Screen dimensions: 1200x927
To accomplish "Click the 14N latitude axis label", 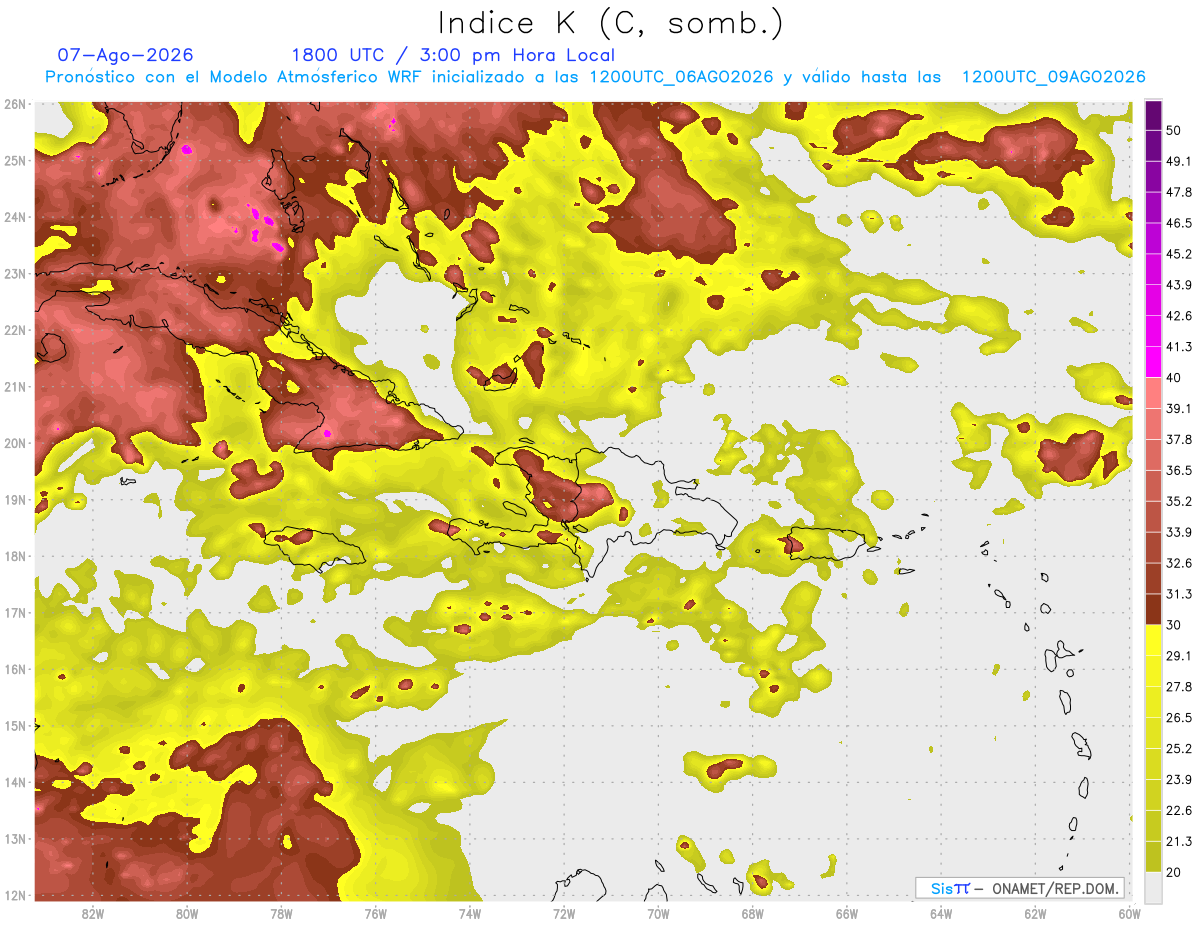I will 15,782.
